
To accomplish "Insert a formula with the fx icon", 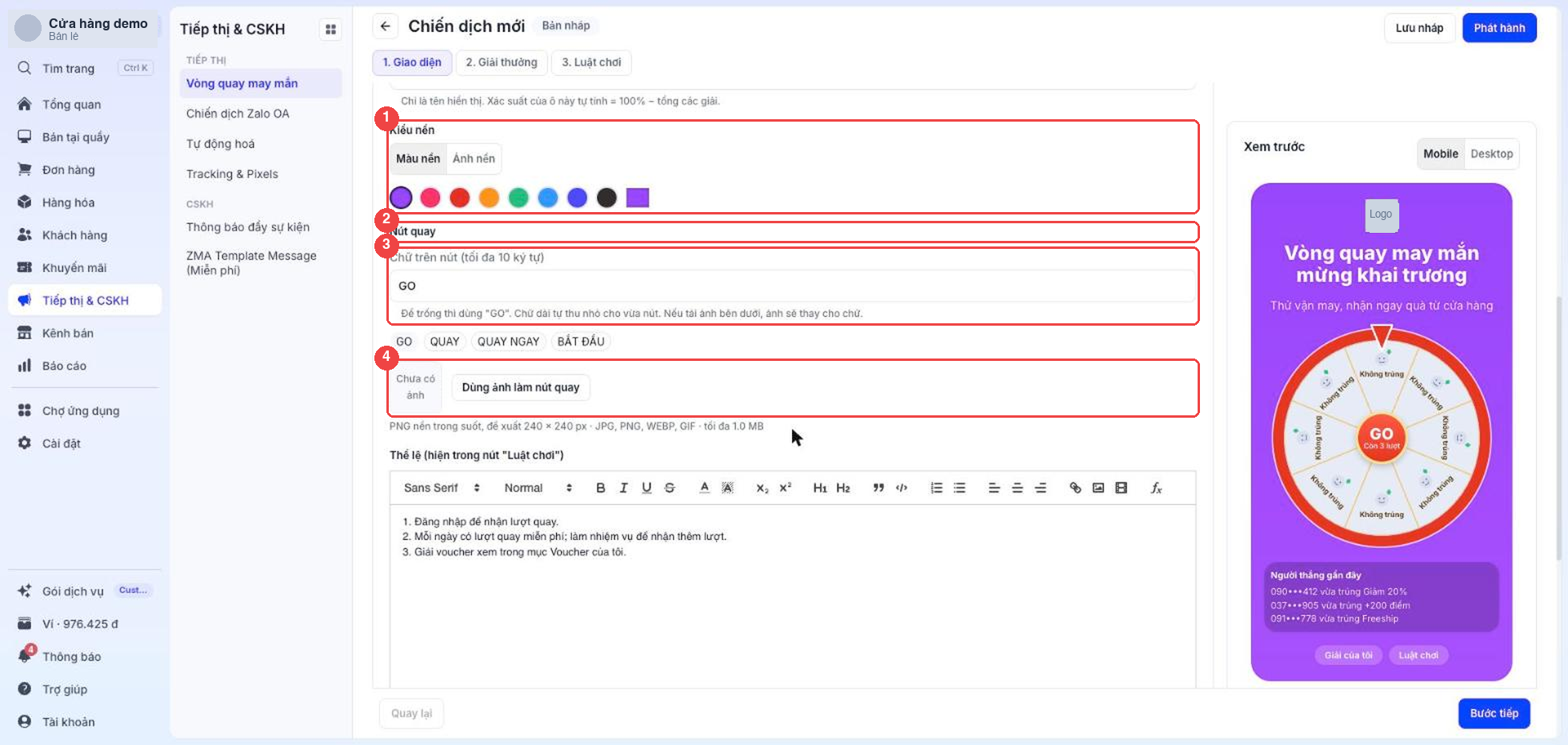I will click(x=1156, y=488).
